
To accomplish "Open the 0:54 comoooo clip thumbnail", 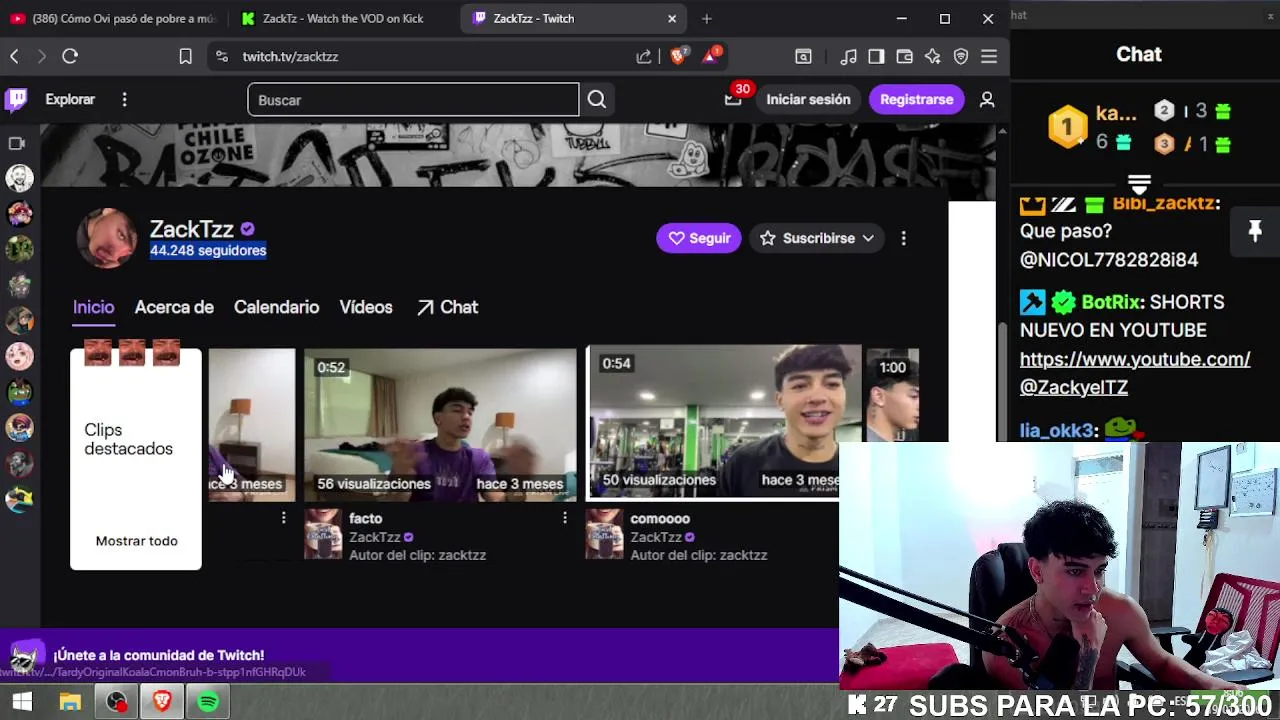I will (x=723, y=421).
